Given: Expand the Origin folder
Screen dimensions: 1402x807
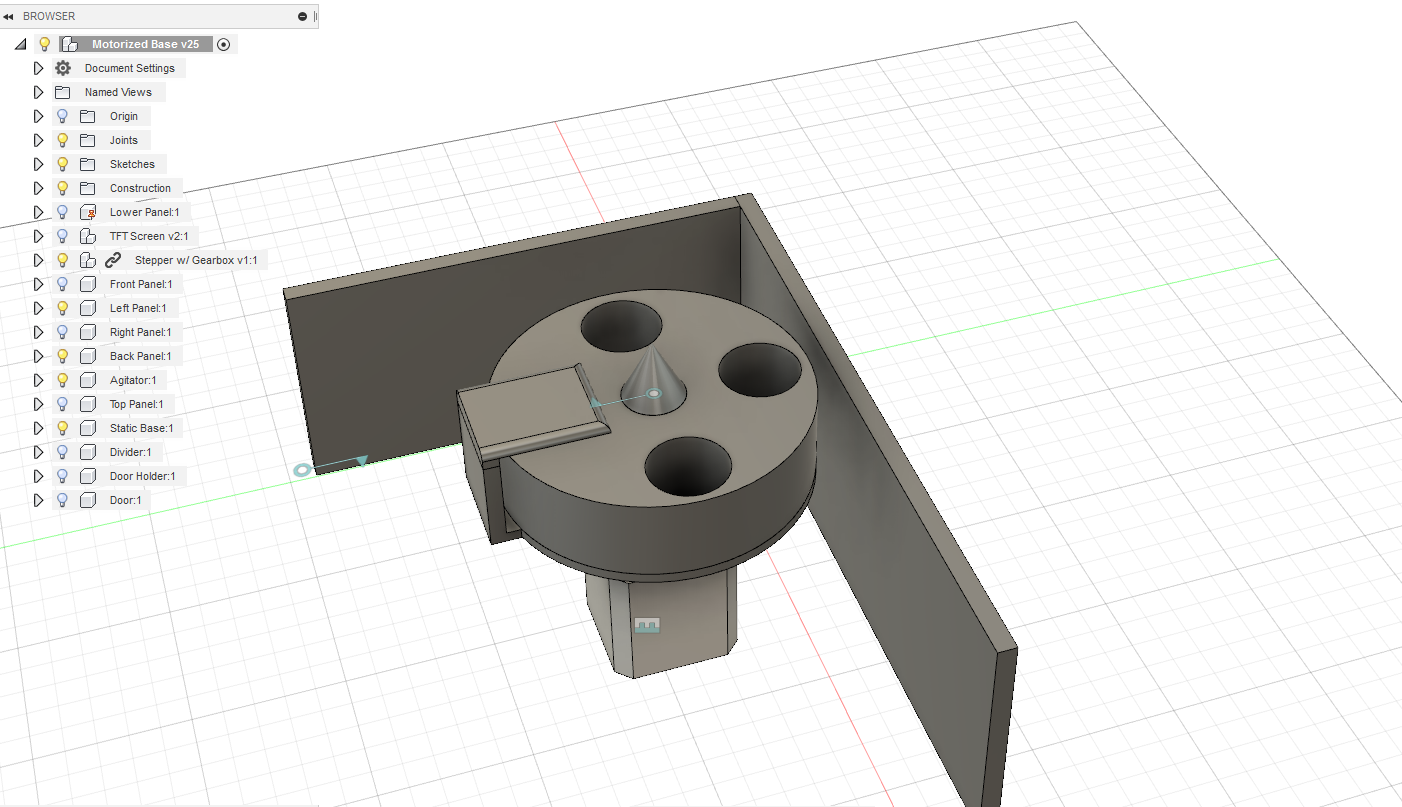Looking at the screenshot, I should coord(38,116).
